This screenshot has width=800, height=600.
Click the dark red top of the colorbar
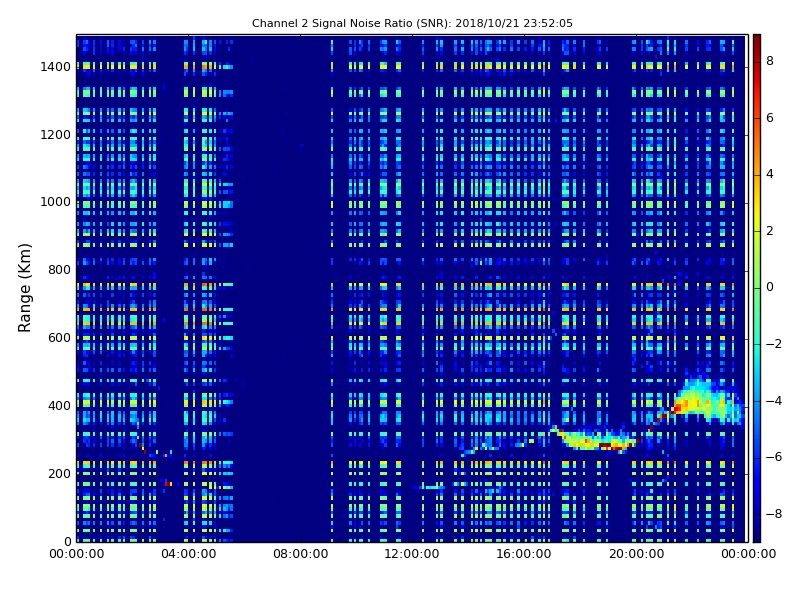click(757, 41)
